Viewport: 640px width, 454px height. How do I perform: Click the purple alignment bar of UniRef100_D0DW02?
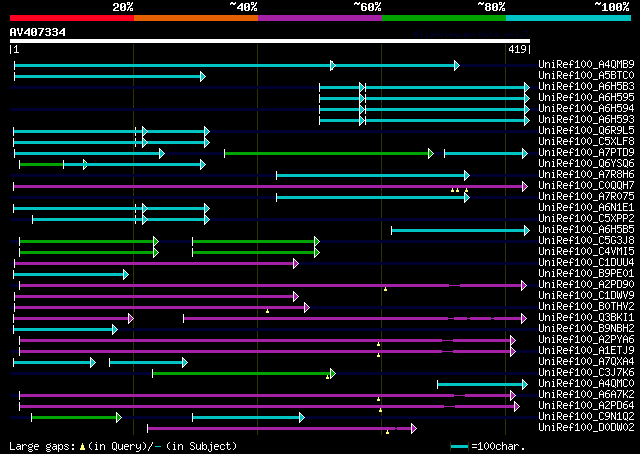click(x=282, y=428)
